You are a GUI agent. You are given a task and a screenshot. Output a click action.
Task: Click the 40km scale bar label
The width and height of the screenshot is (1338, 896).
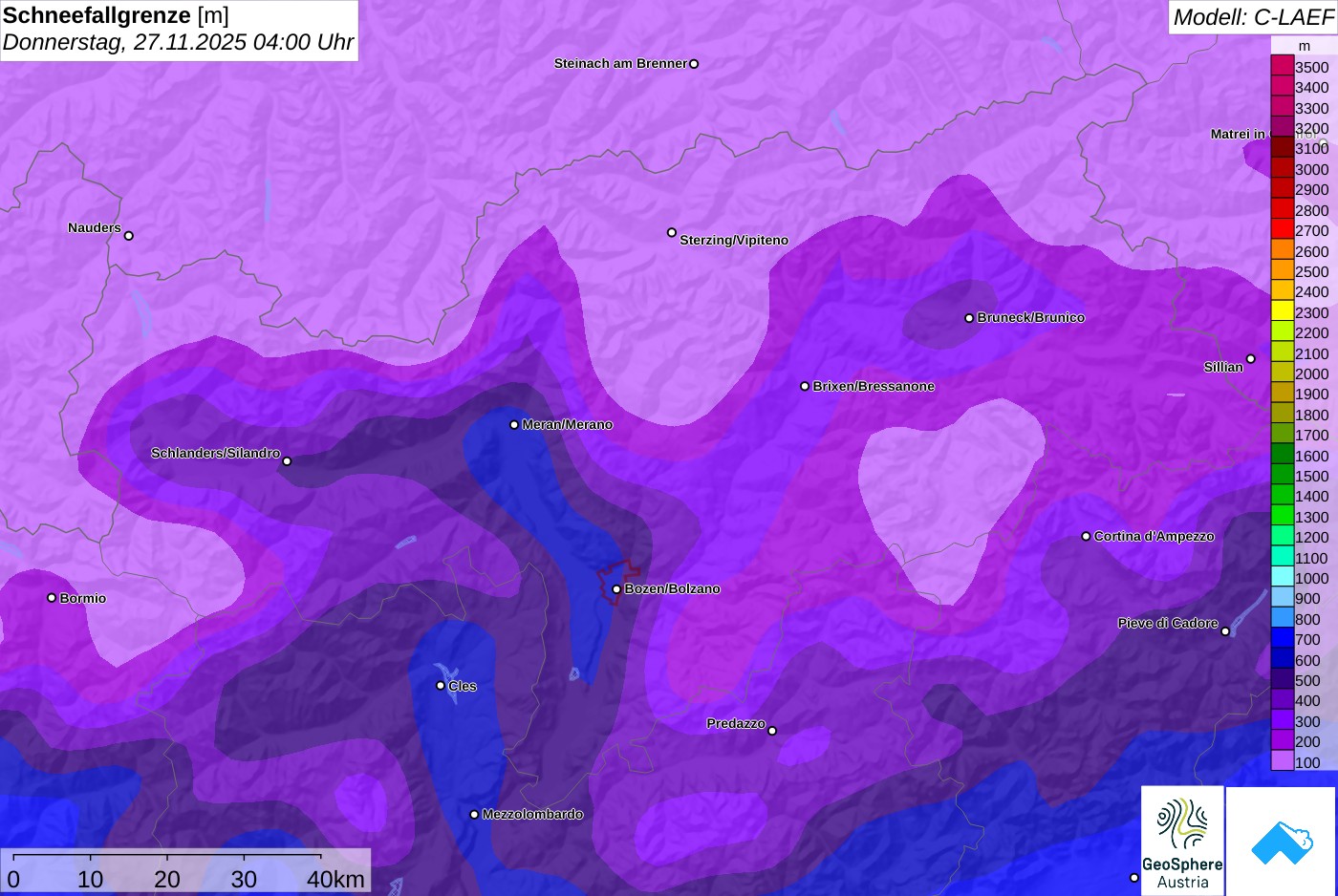coord(335,880)
